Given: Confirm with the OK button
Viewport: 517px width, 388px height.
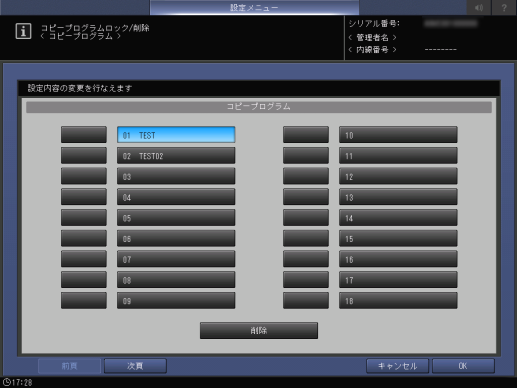Looking at the screenshot, I should [x=463, y=366].
